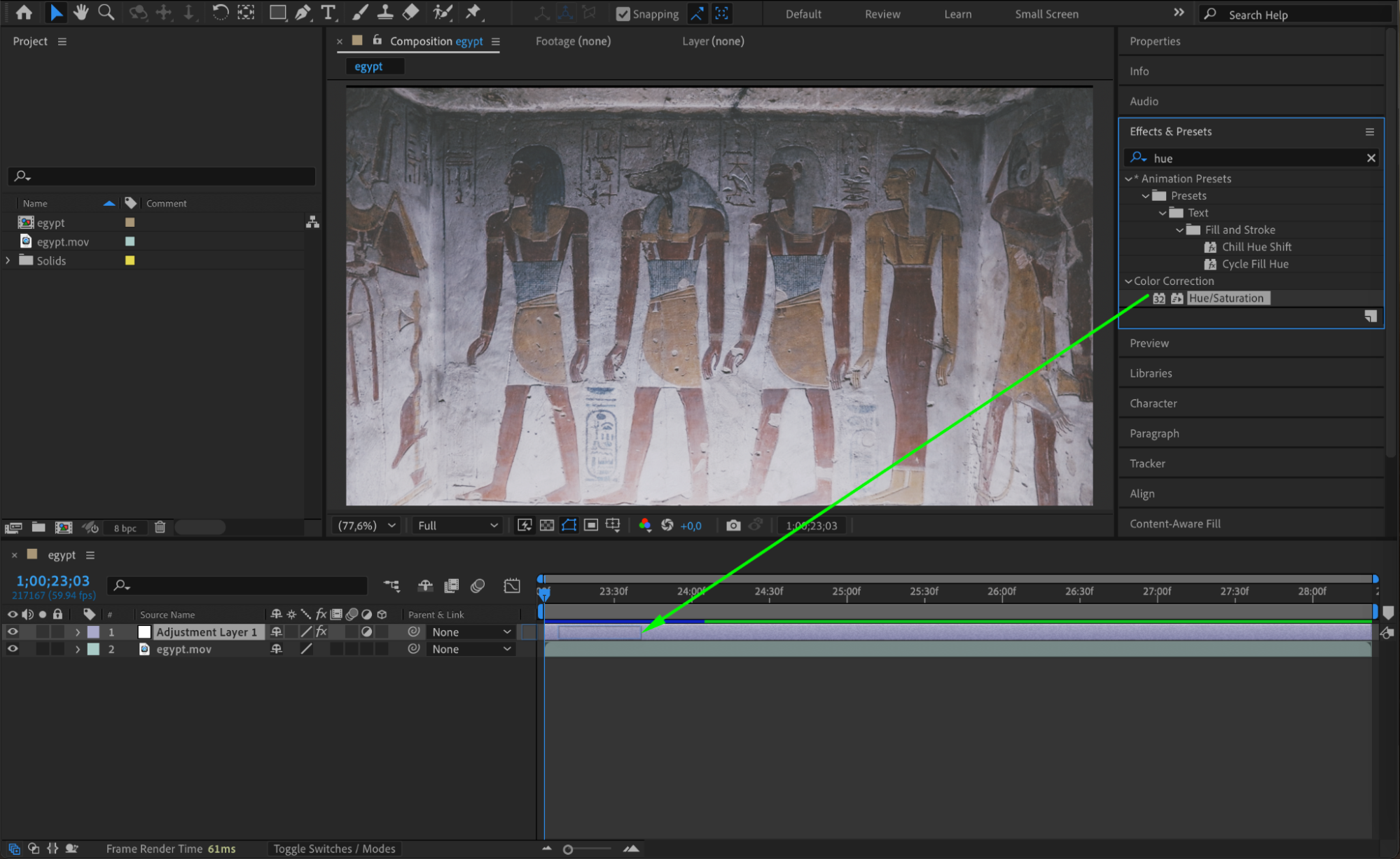This screenshot has width=1400, height=859.
Task: Select the Rotation tool
Action: click(220, 12)
